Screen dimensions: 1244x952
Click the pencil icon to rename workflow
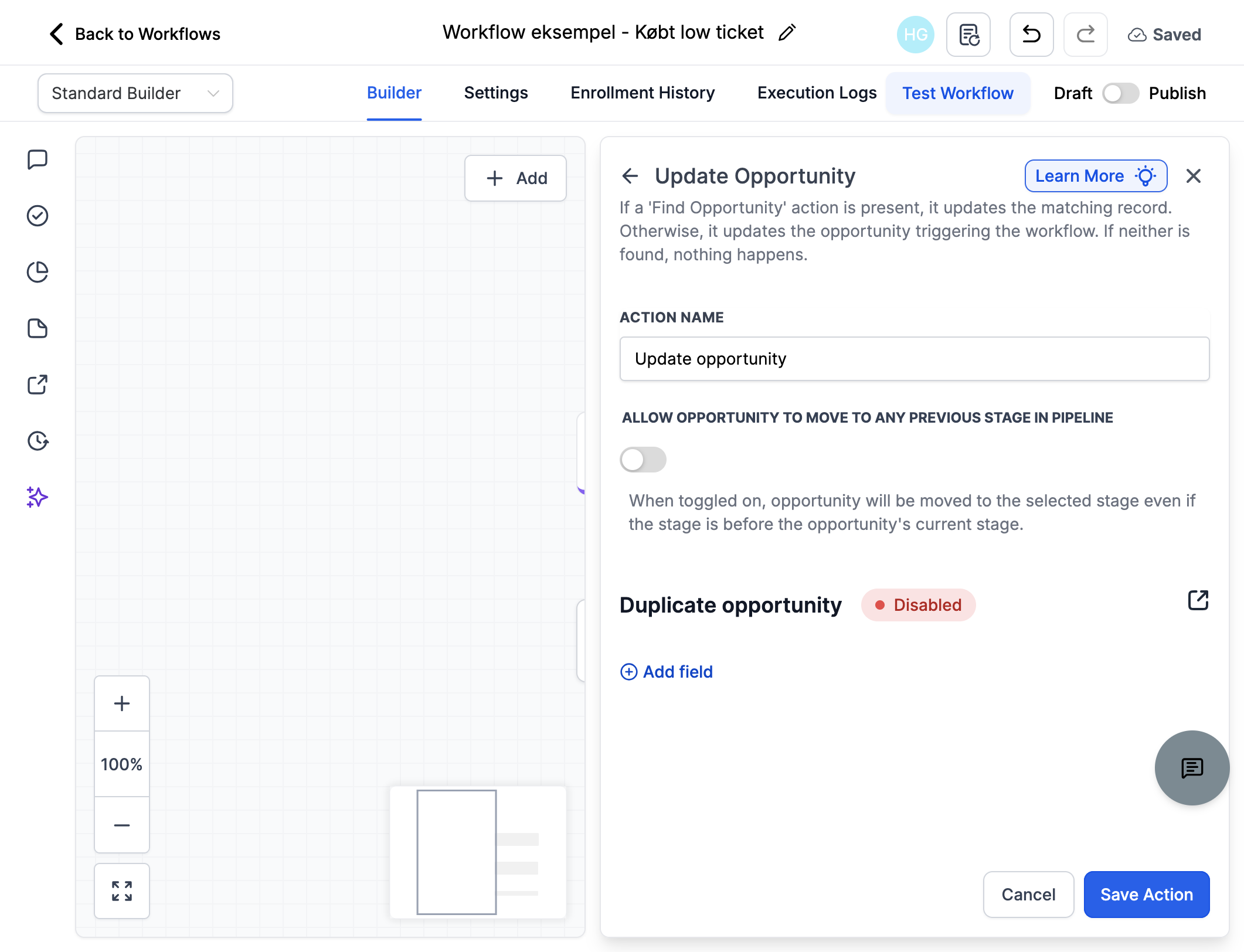(x=787, y=33)
